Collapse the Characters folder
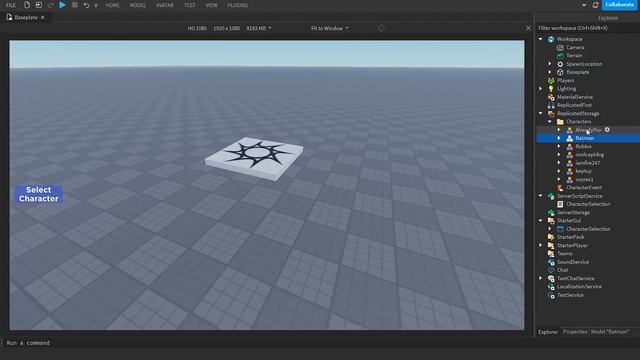 click(x=550, y=122)
